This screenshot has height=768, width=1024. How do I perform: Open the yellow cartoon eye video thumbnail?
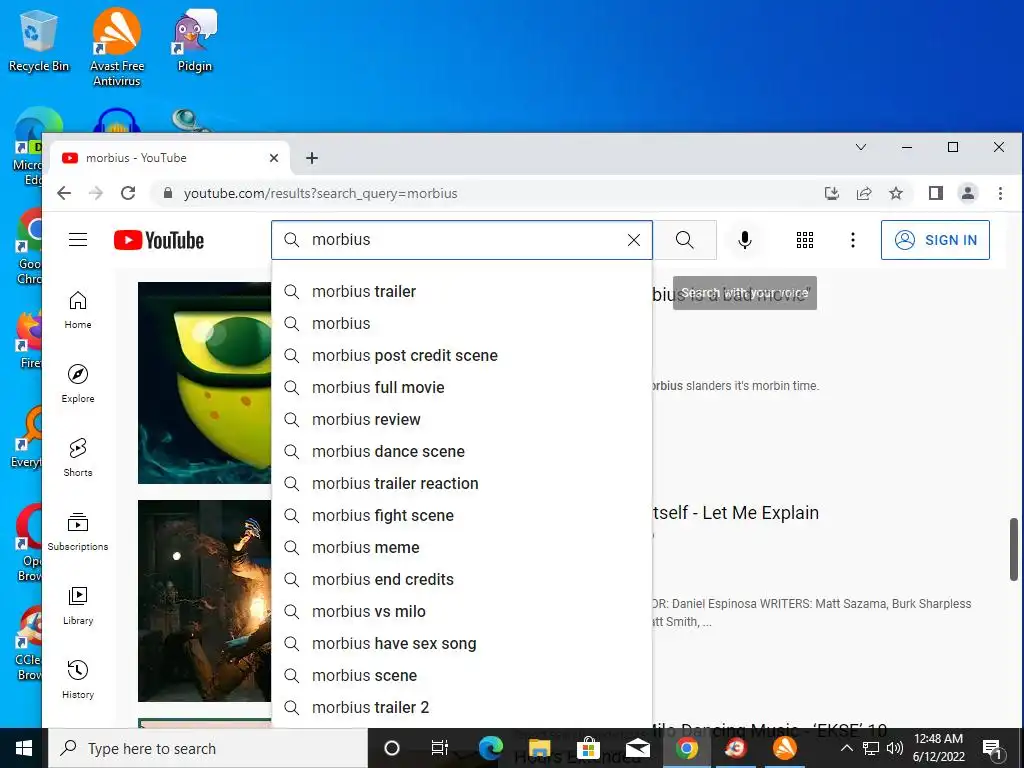(204, 383)
